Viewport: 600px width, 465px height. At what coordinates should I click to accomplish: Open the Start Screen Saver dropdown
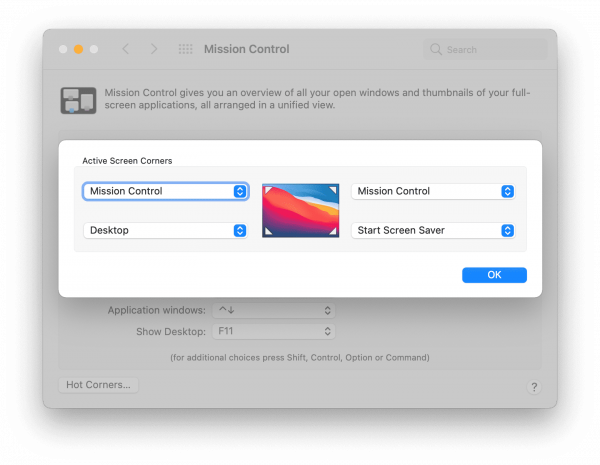click(x=433, y=230)
